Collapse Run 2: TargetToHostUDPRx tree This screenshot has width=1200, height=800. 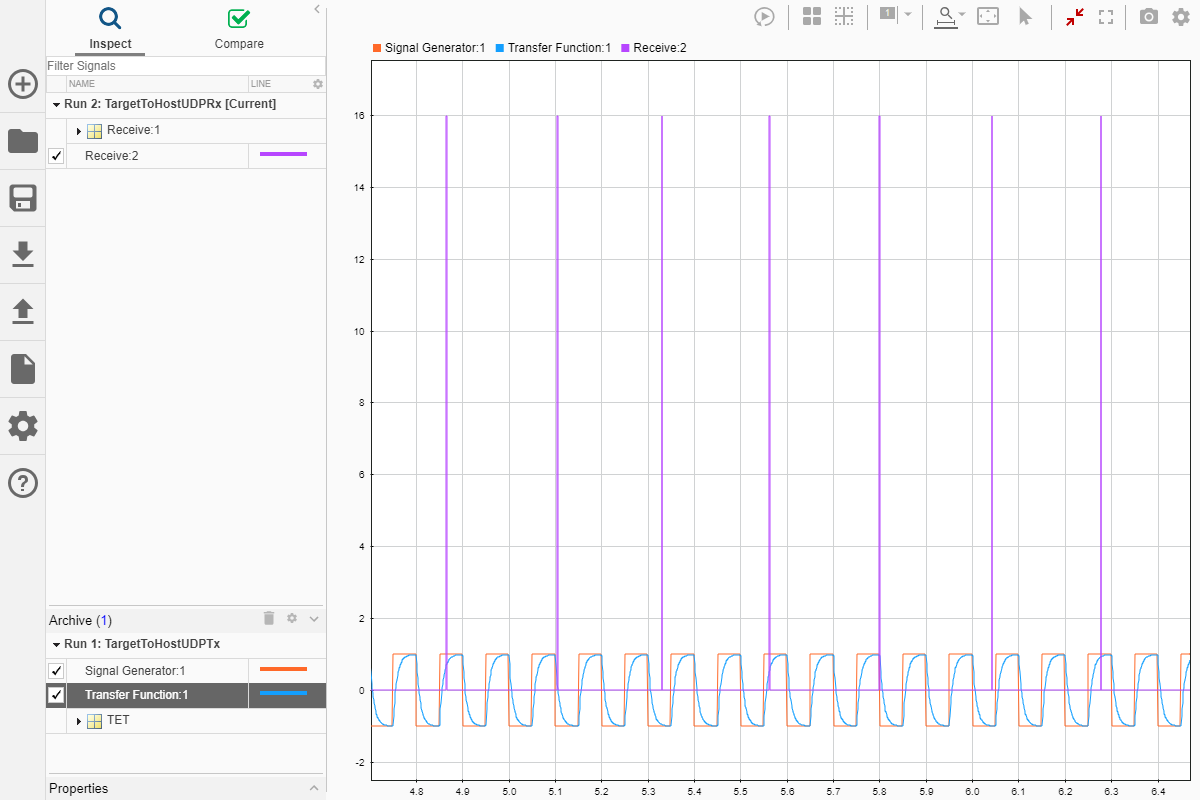[56, 104]
